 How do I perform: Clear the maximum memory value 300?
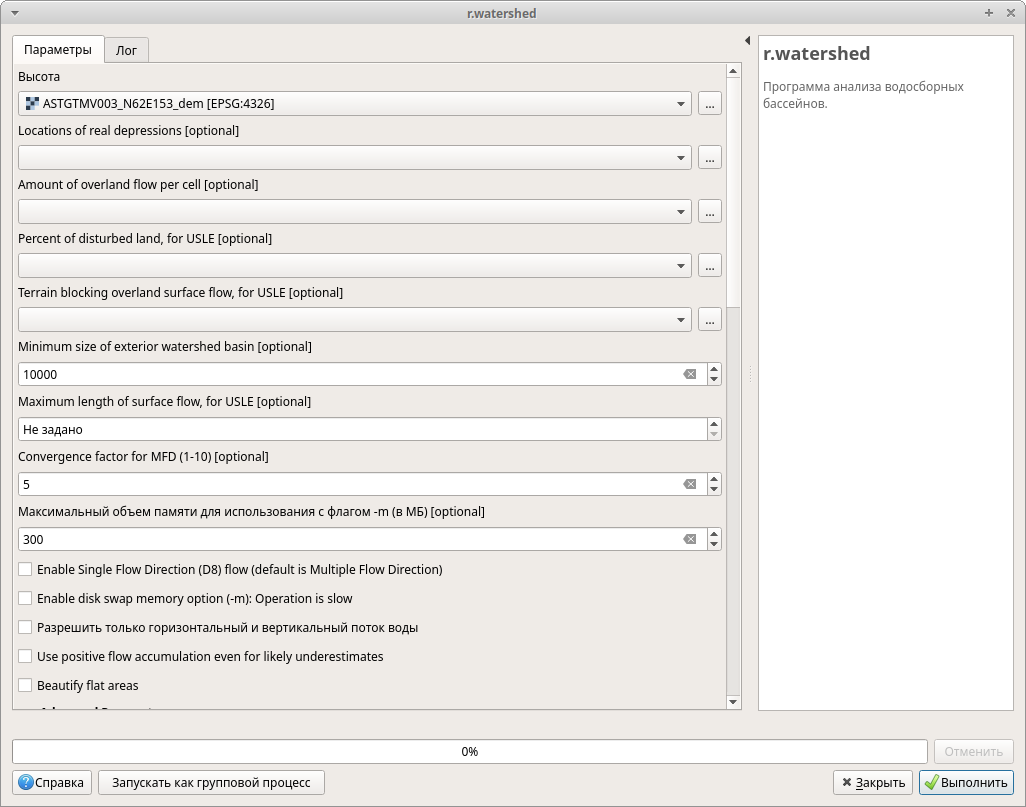(x=689, y=539)
